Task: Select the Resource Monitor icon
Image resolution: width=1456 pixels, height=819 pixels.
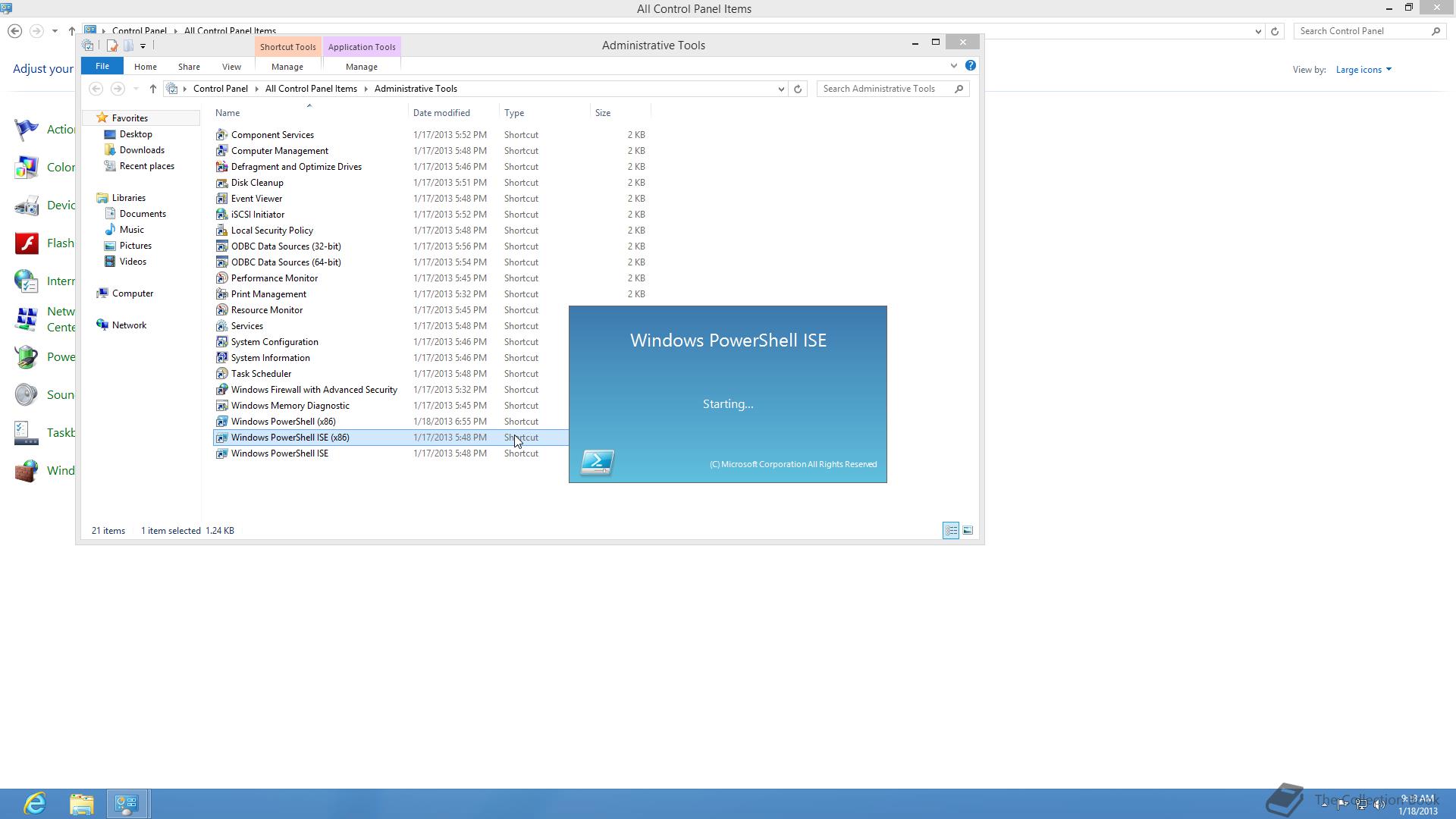Action: (221, 310)
